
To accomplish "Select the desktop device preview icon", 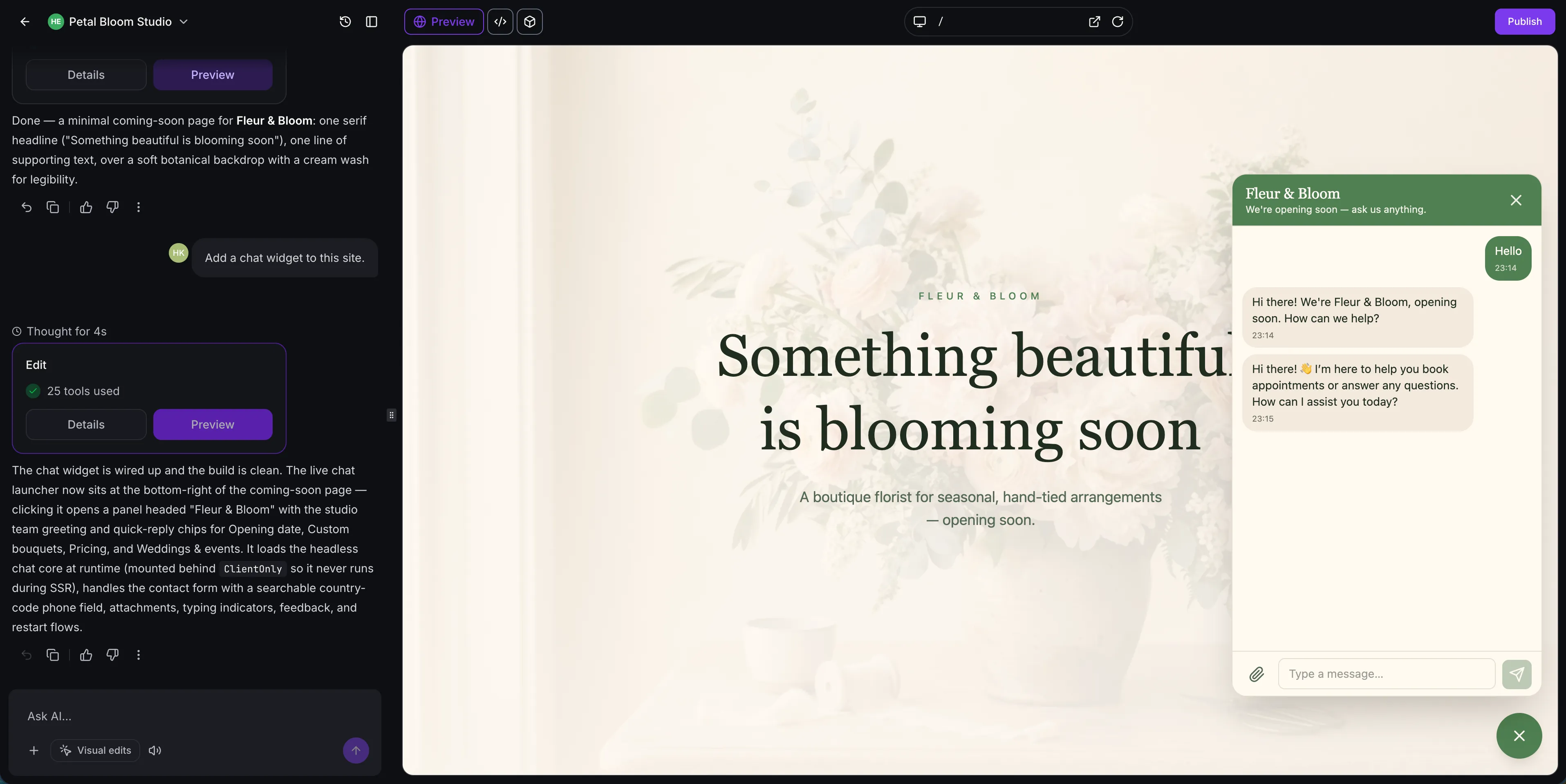I will (920, 22).
